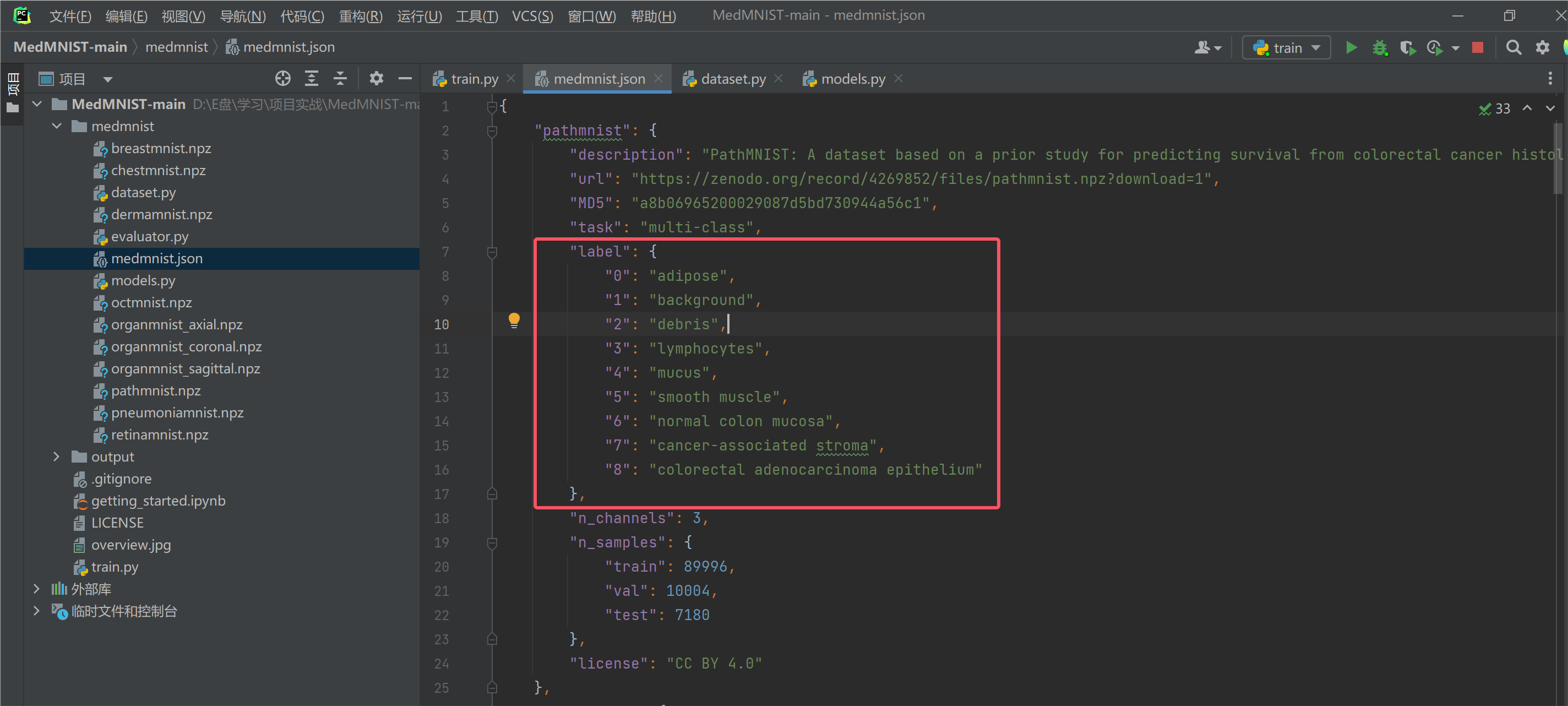Switch to the dataset.py editor tab
The image size is (1568, 706).
(x=732, y=79)
